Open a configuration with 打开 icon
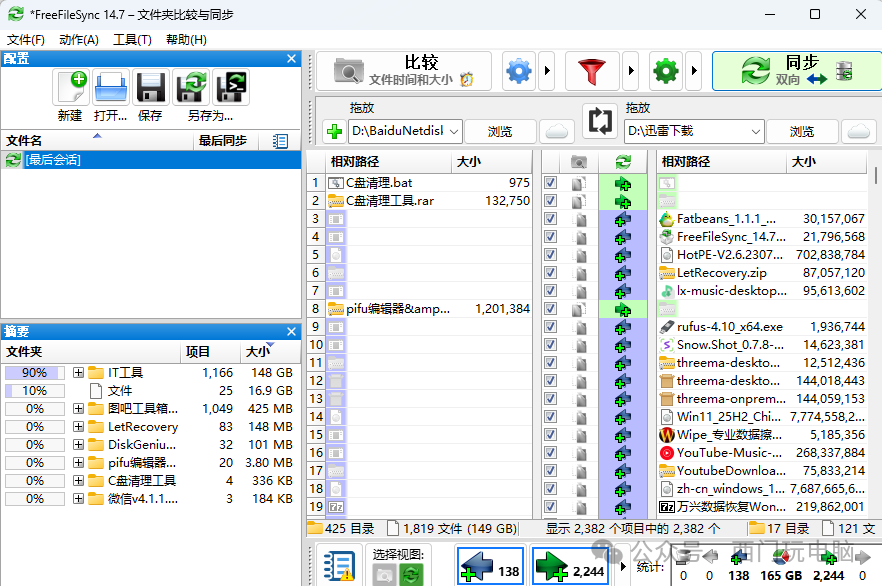 pos(110,87)
